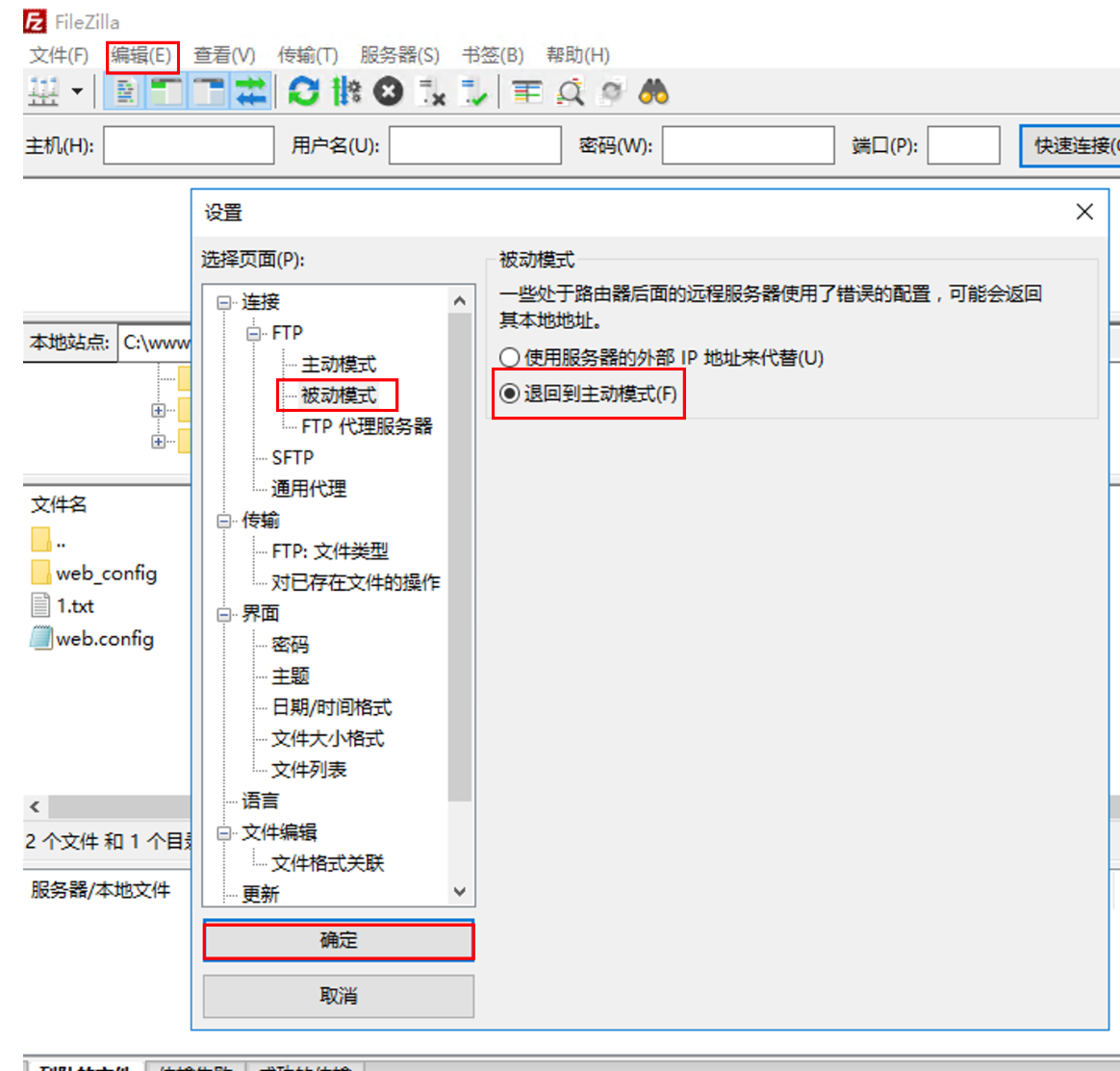Click the cancel current operation icon
This screenshot has height=1071, width=1120.
click(x=388, y=92)
